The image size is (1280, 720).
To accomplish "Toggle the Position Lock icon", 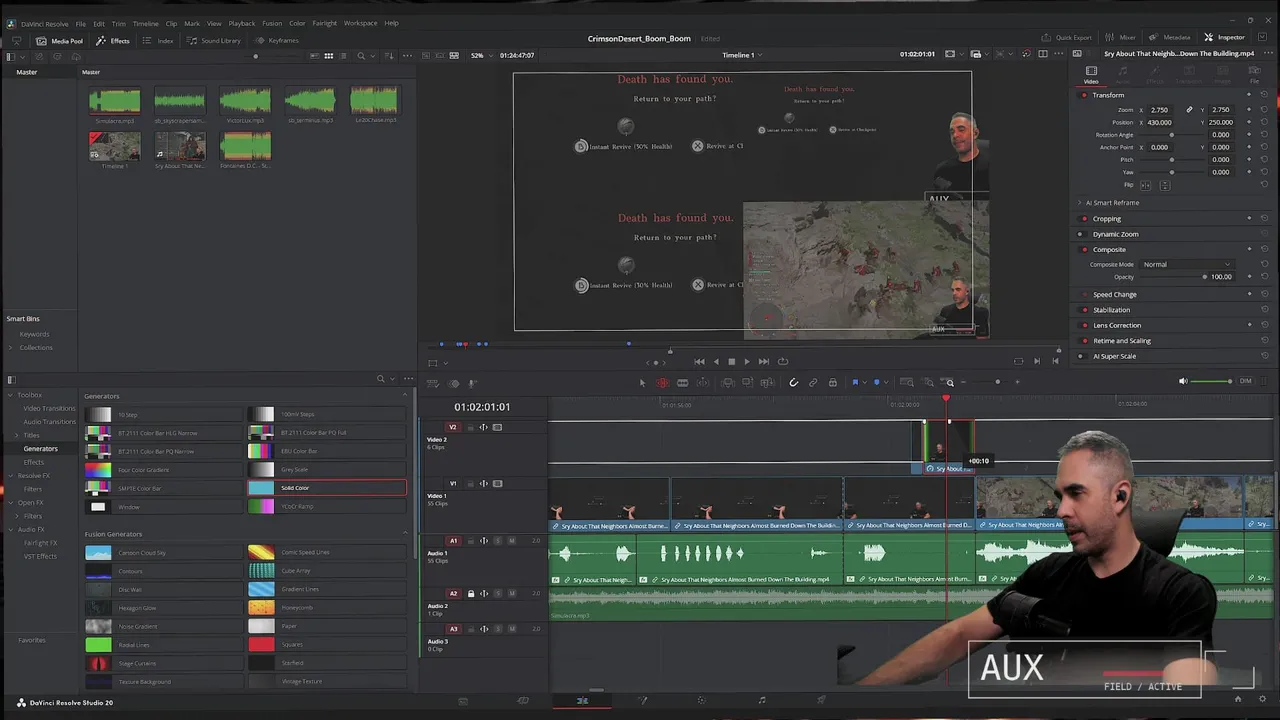I will point(832,382).
